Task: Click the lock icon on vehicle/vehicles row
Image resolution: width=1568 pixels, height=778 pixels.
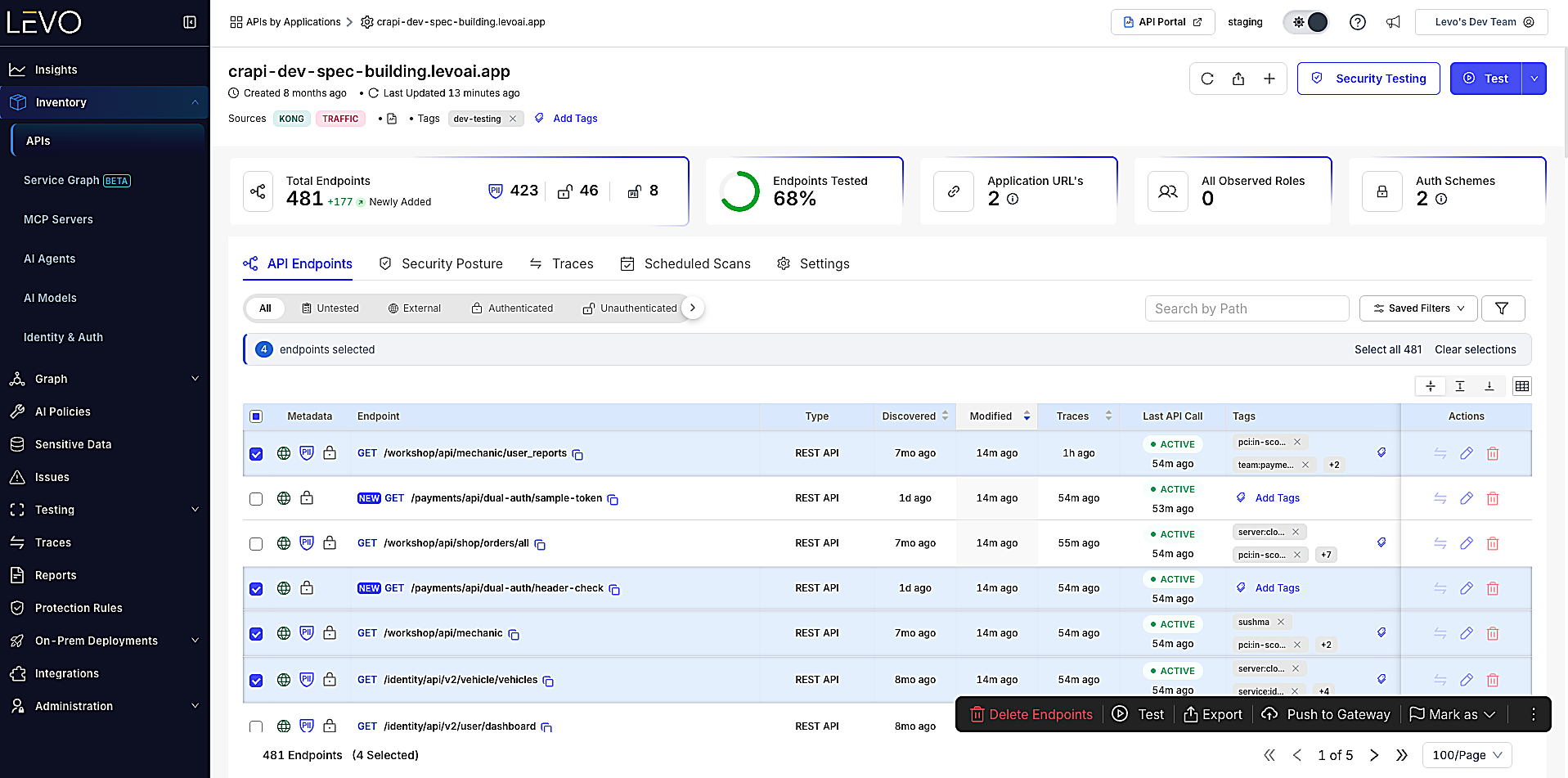Action: pos(330,679)
